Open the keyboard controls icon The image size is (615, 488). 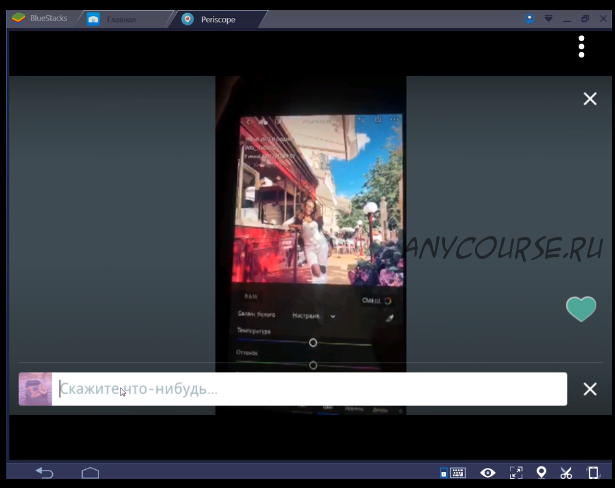tap(453, 473)
